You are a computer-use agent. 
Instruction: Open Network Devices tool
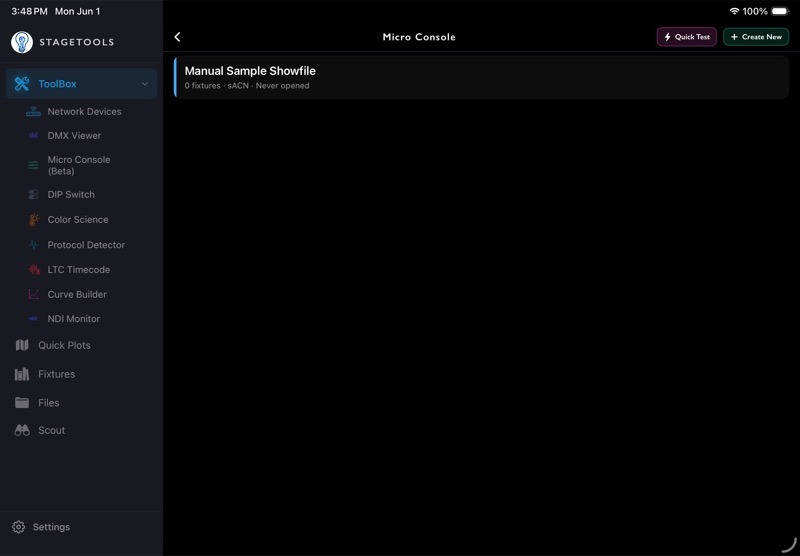click(x=84, y=112)
